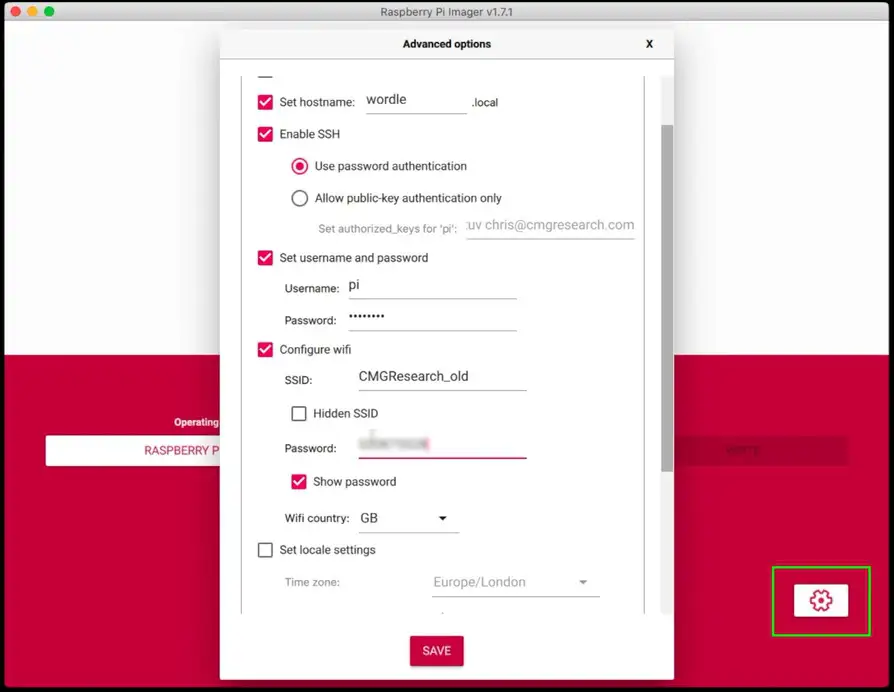Screen dimensions: 894x692
Task: Click the gear advanced settings icon
Action: (x=820, y=600)
